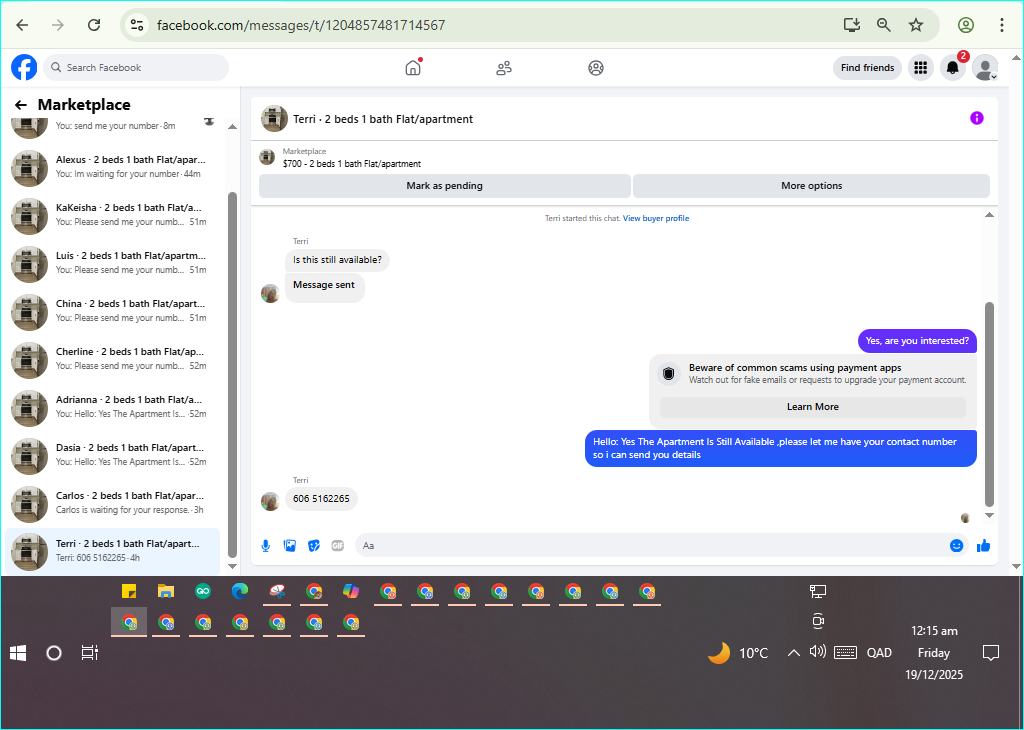This screenshot has width=1024, height=730.
Task: Open Microsoft Edge from taskbar
Action: coord(240,592)
